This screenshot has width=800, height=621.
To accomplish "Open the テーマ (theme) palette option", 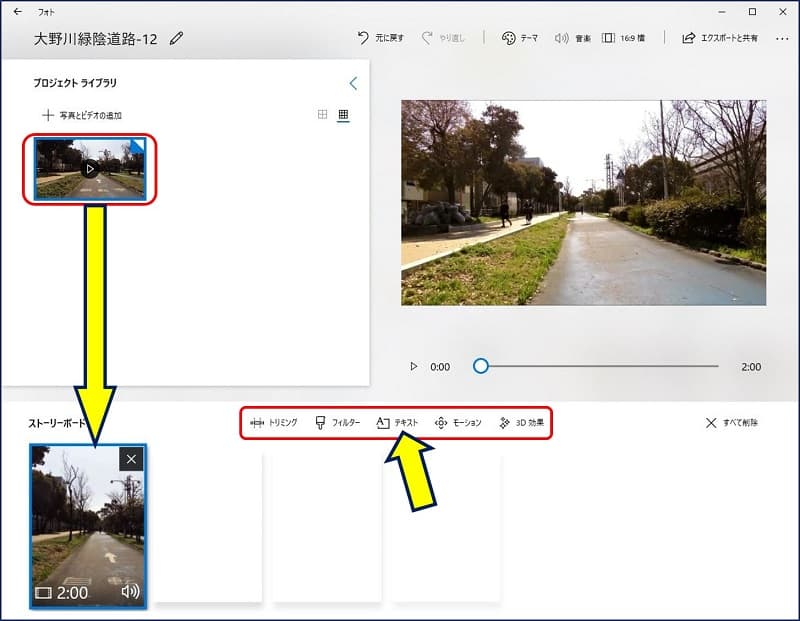I will coord(519,38).
